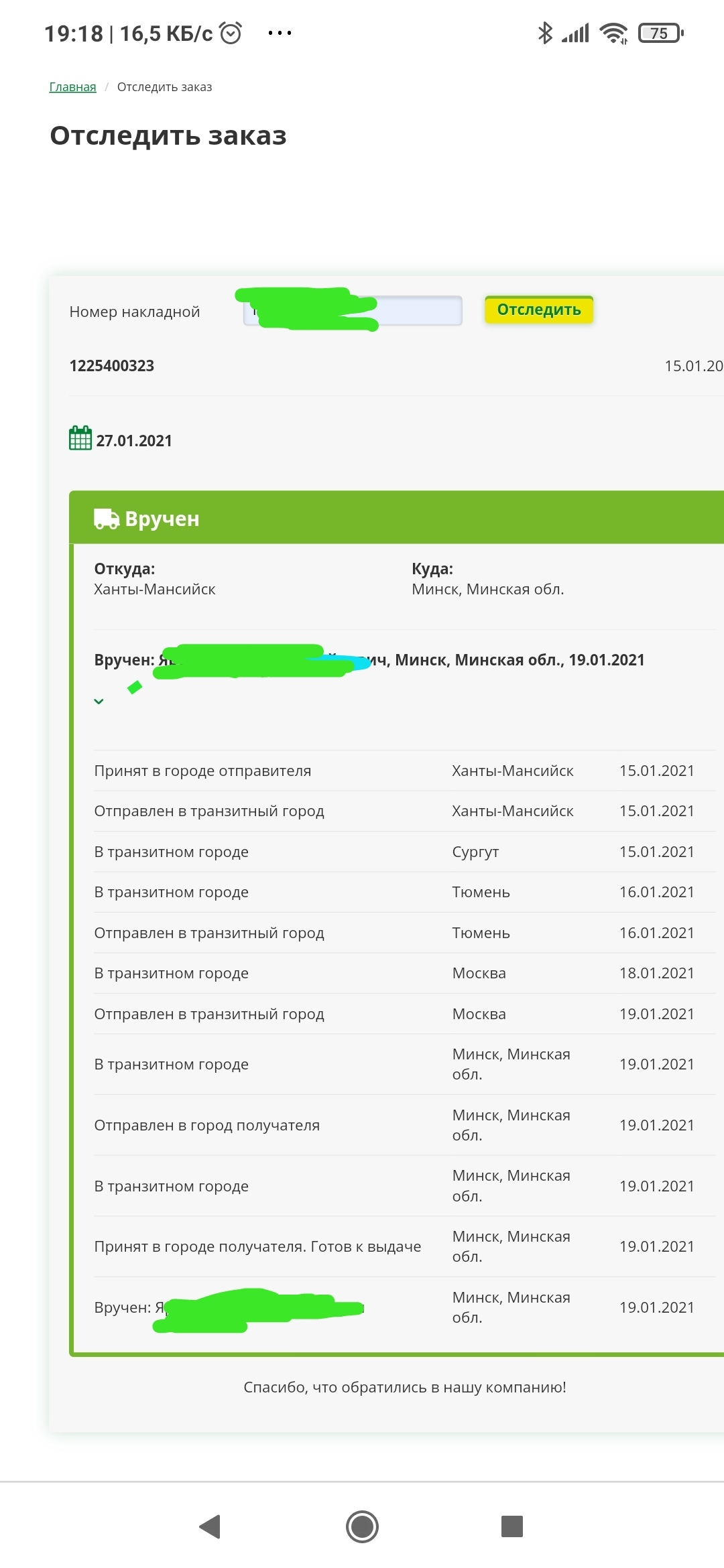This screenshot has height=1568, width=724.
Task: Tap the Bluetooth status bar icon
Action: (x=545, y=33)
